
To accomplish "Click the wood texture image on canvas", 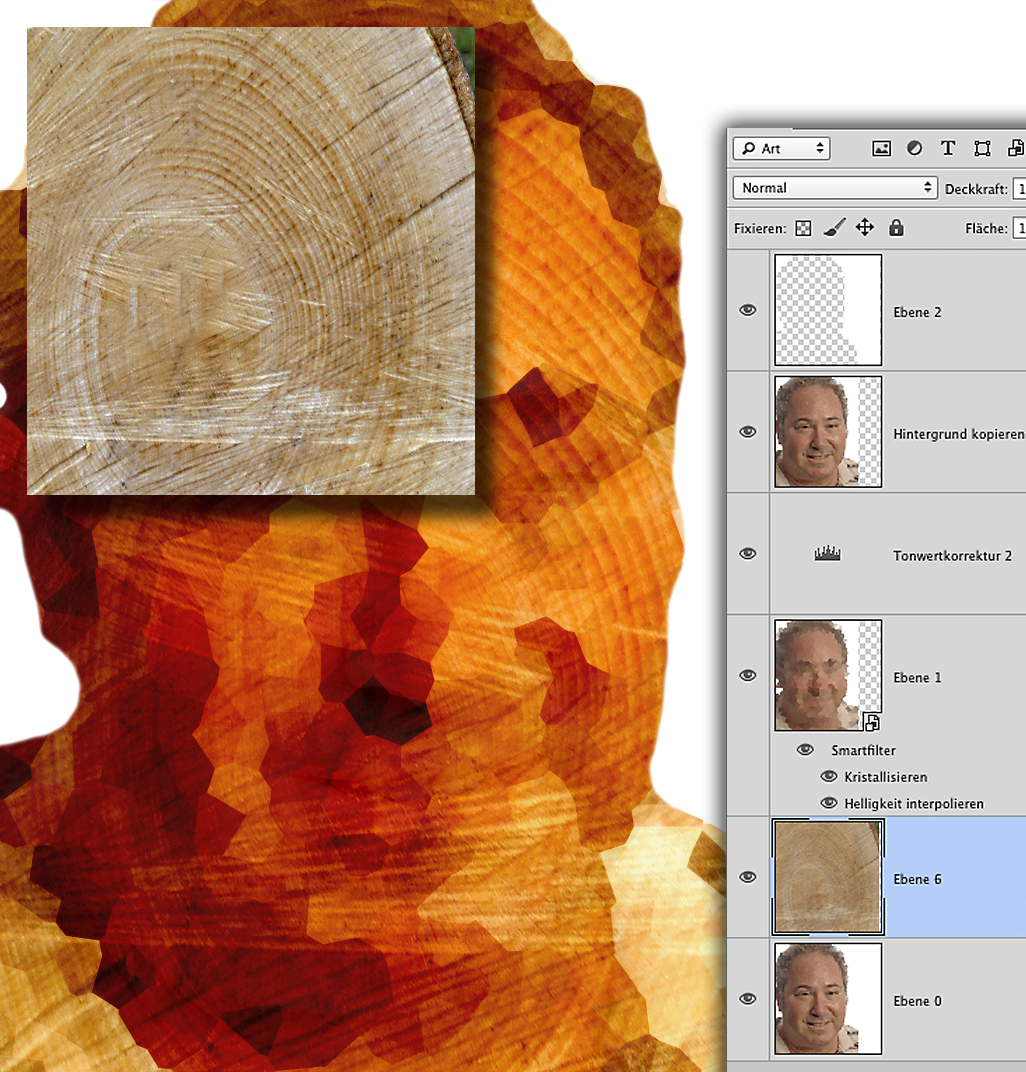I will point(251,260).
